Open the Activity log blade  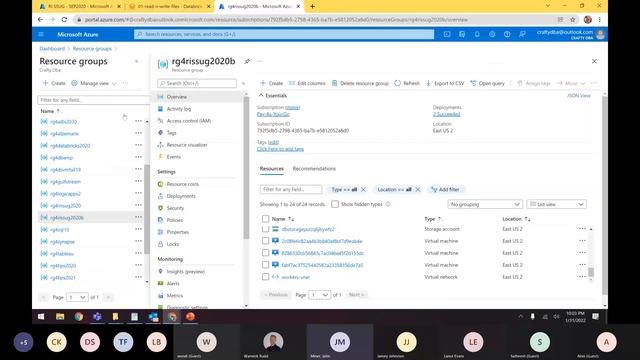[x=178, y=109]
